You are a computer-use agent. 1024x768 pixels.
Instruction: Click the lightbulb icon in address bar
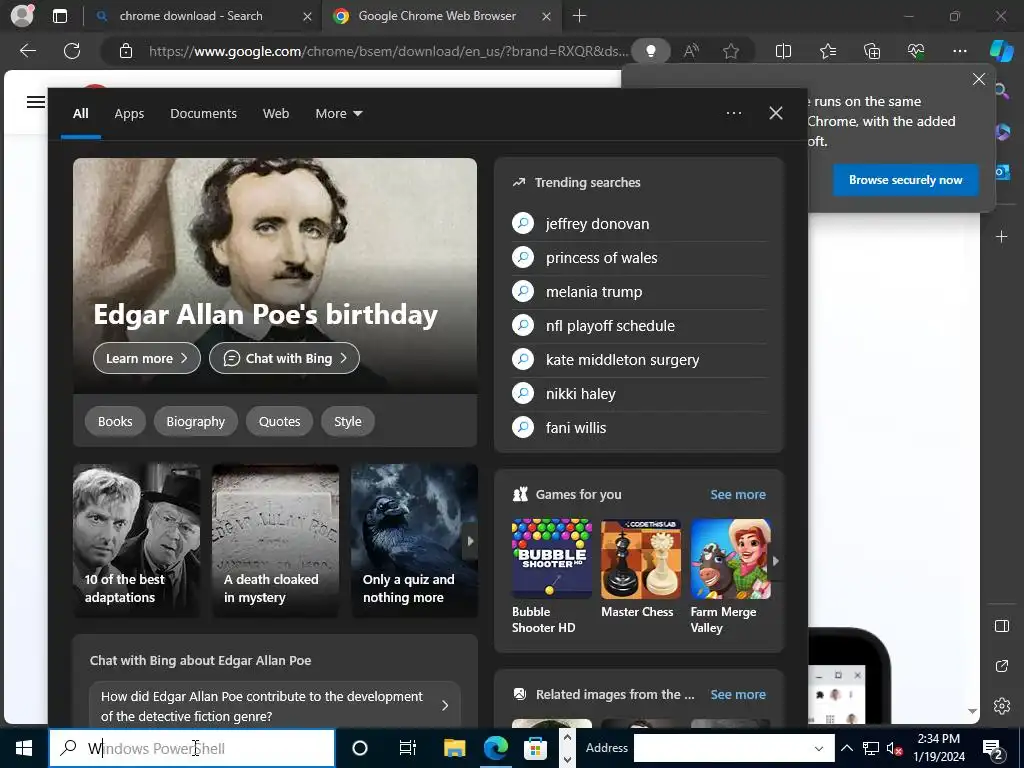tap(650, 51)
